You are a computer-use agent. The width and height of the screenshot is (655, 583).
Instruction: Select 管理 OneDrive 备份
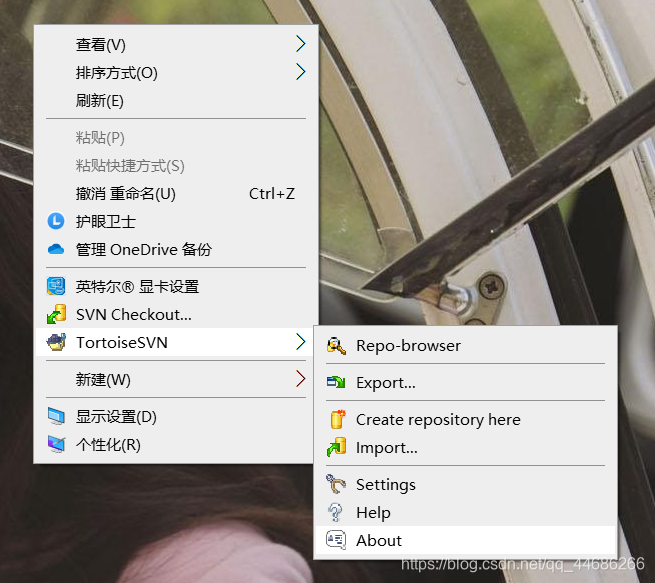pos(176,249)
